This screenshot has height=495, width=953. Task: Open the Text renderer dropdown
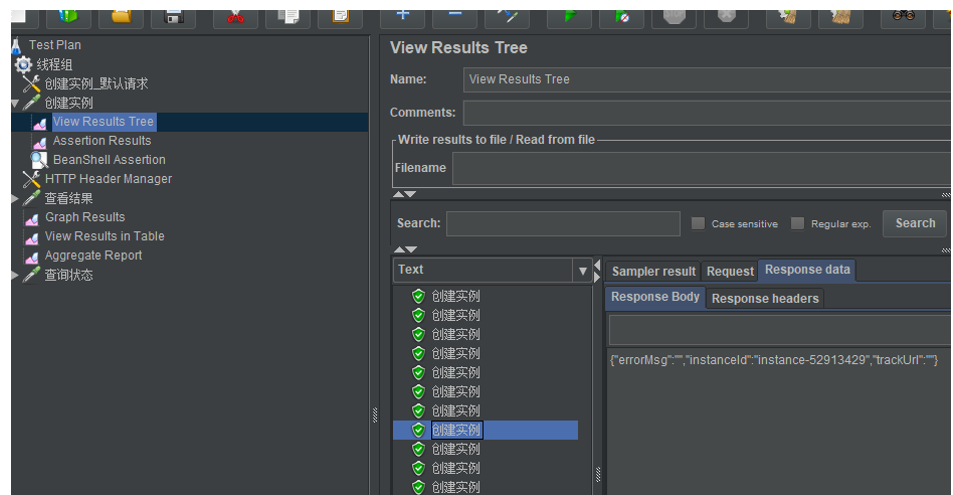point(582,271)
